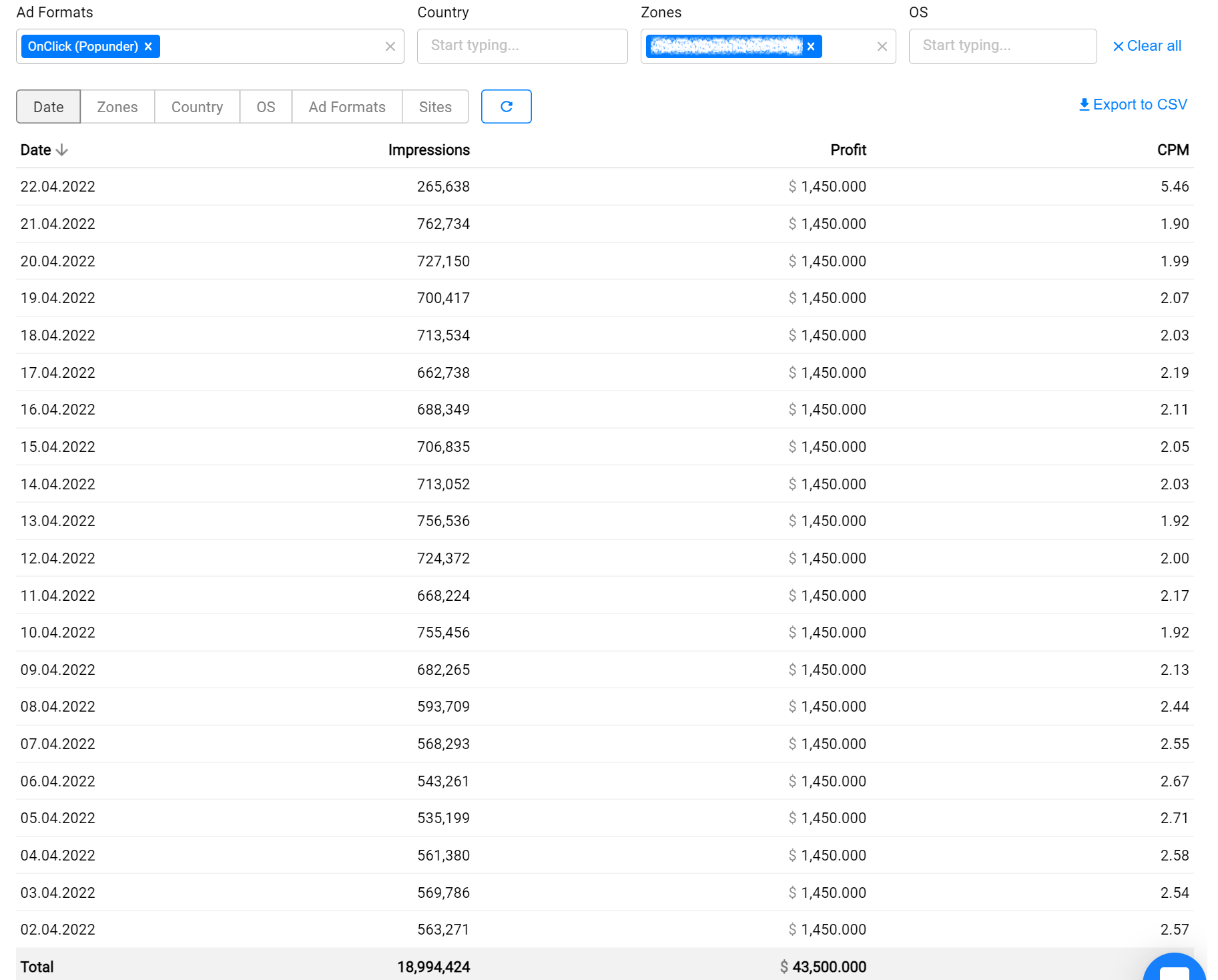1218x980 pixels.
Task: Clear the Zones filter field
Action: click(882, 47)
